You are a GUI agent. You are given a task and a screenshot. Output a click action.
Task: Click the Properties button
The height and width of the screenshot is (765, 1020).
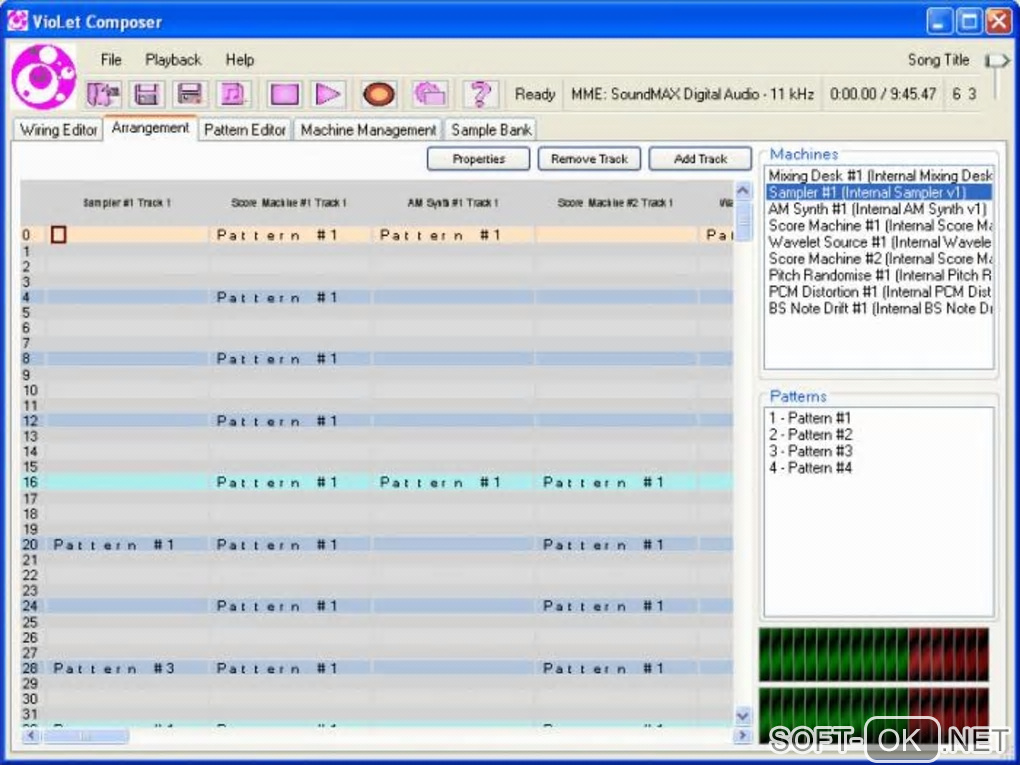click(478, 159)
